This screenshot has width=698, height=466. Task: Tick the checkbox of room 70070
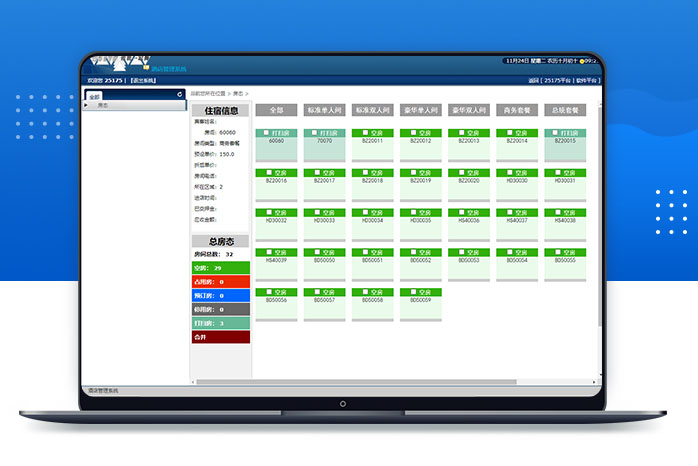[x=314, y=133]
